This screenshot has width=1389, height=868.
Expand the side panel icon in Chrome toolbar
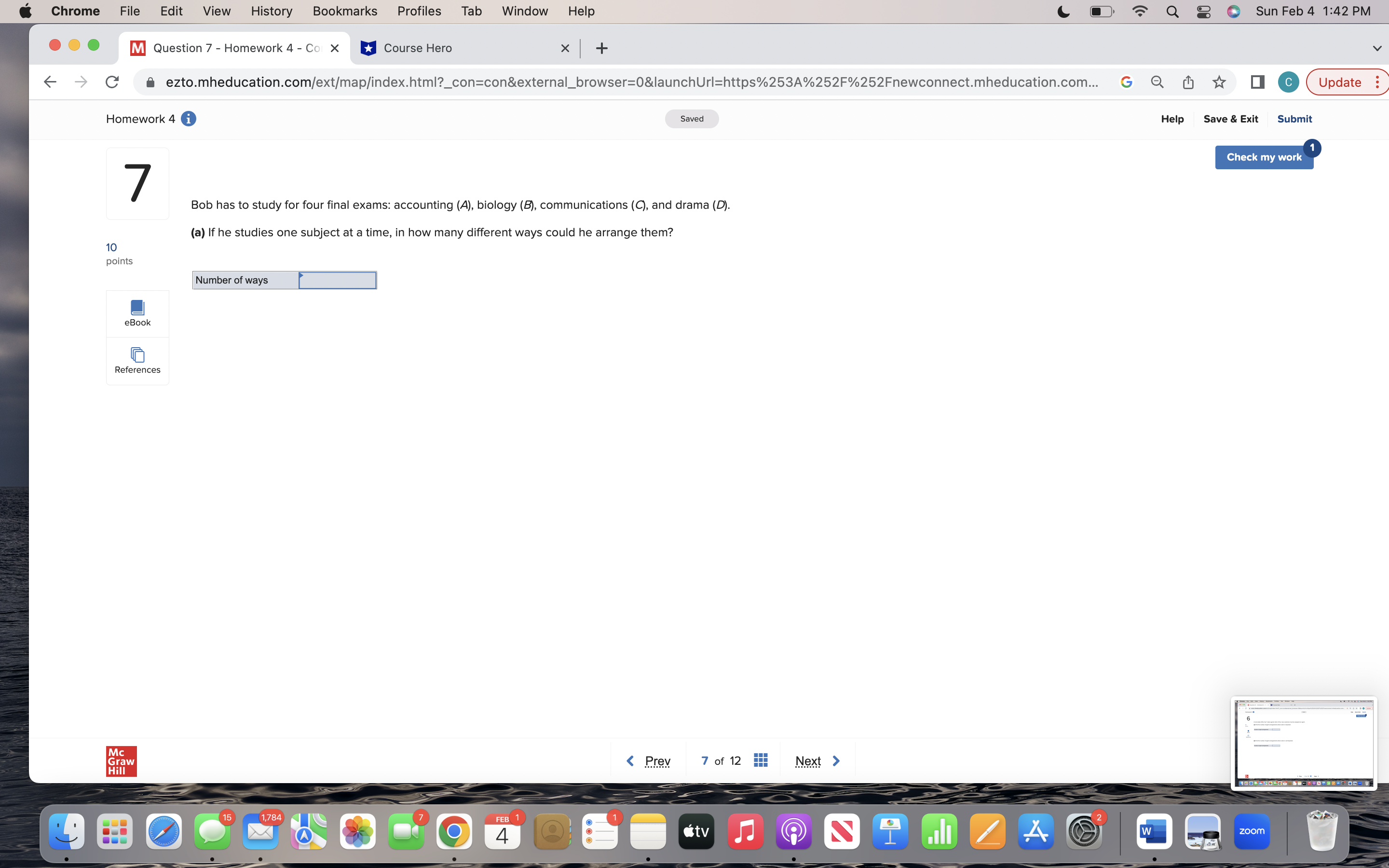click(x=1257, y=82)
